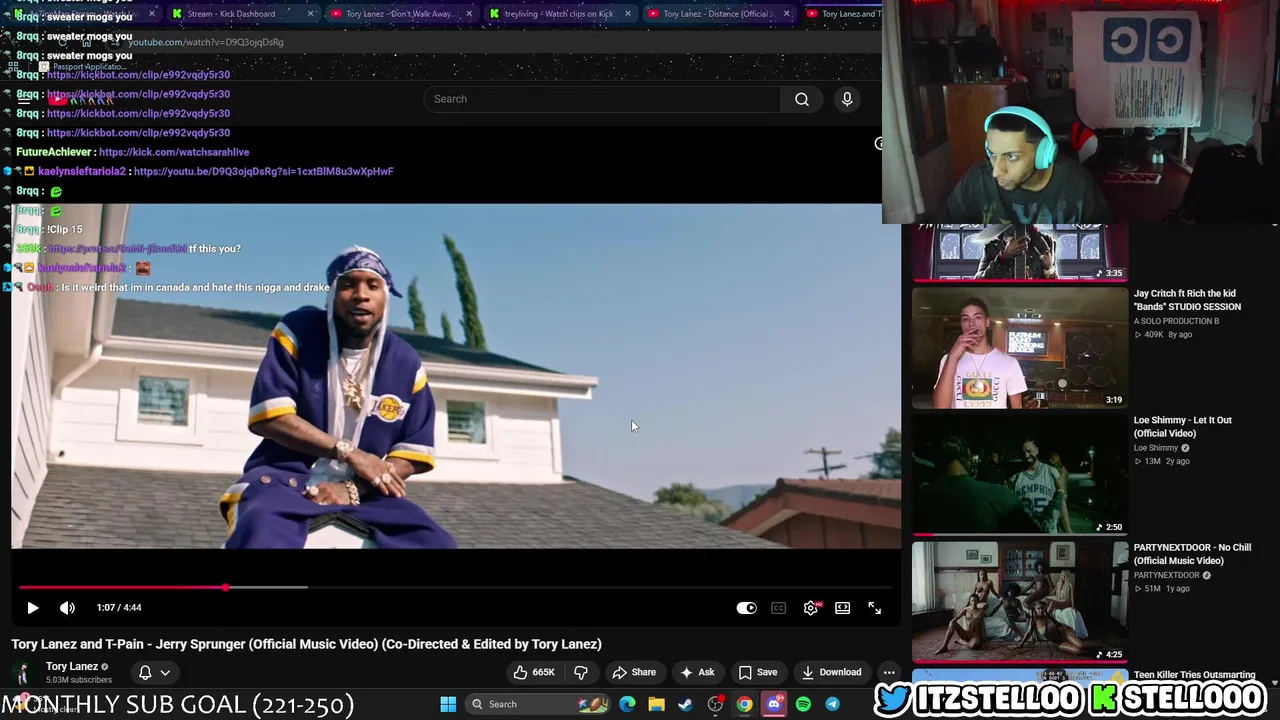Click the YouTube search field

603,99
